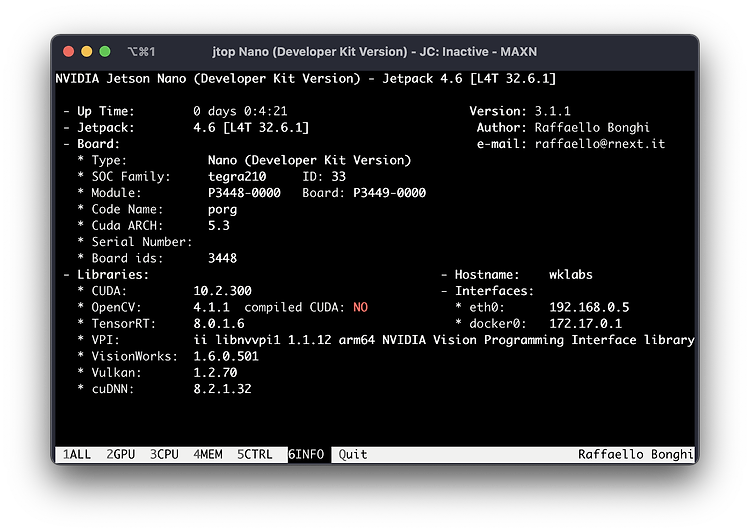Viewport: 750px width, 532px height.
Task: Click the ID value 33
Action: [339, 177]
